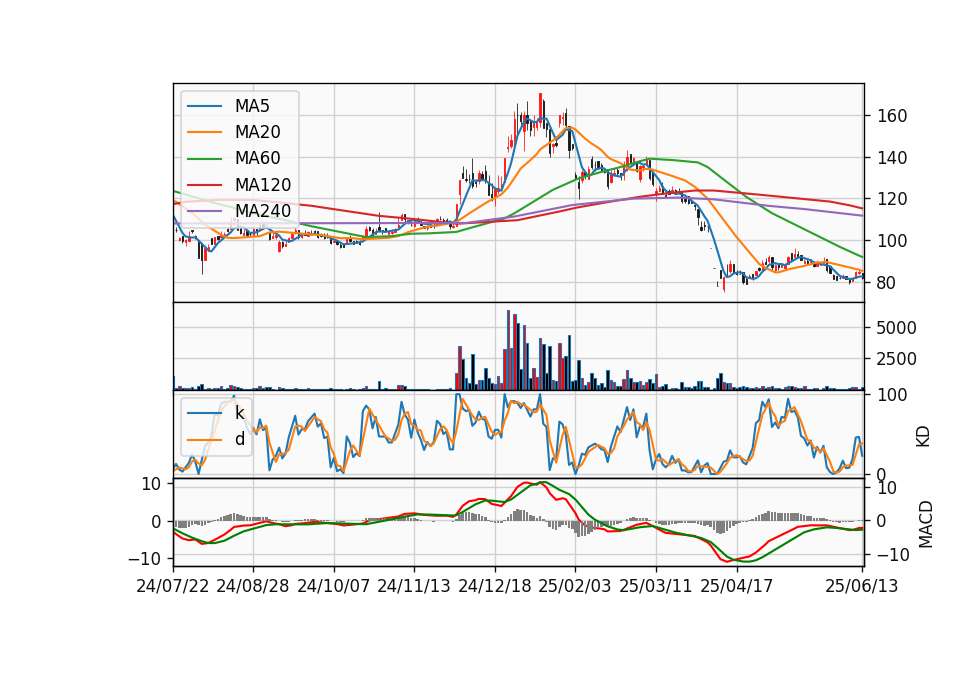Viewport: 960px width, 690px height.
Task: Click the d legend label in KD panel
Action: [239, 439]
